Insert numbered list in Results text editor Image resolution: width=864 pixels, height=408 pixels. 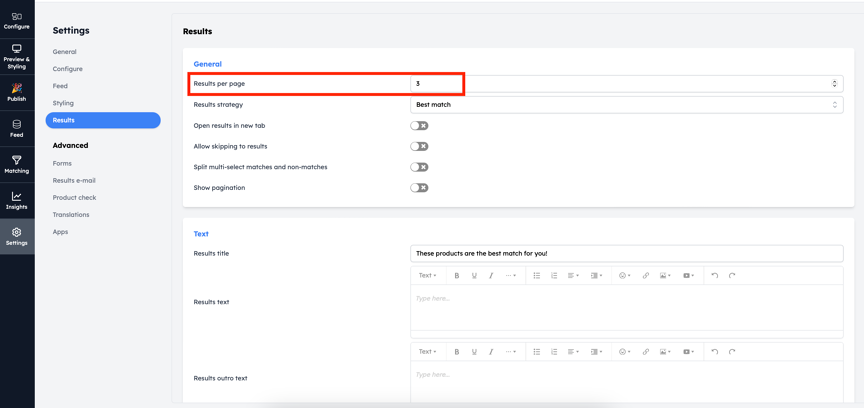coord(554,276)
